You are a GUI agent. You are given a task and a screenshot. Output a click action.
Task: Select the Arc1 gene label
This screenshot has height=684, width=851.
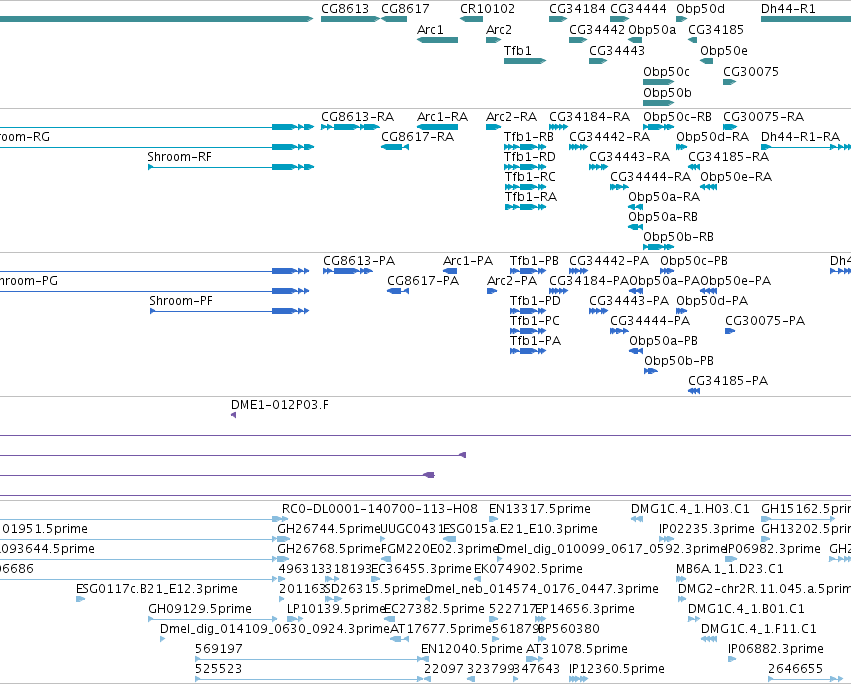coord(430,30)
